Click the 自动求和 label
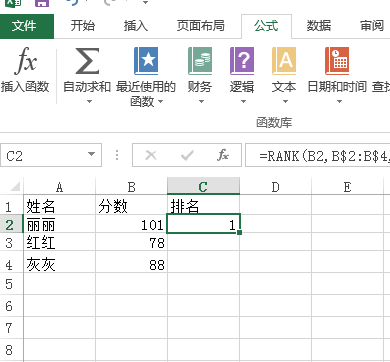390x362 pixels. click(87, 87)
